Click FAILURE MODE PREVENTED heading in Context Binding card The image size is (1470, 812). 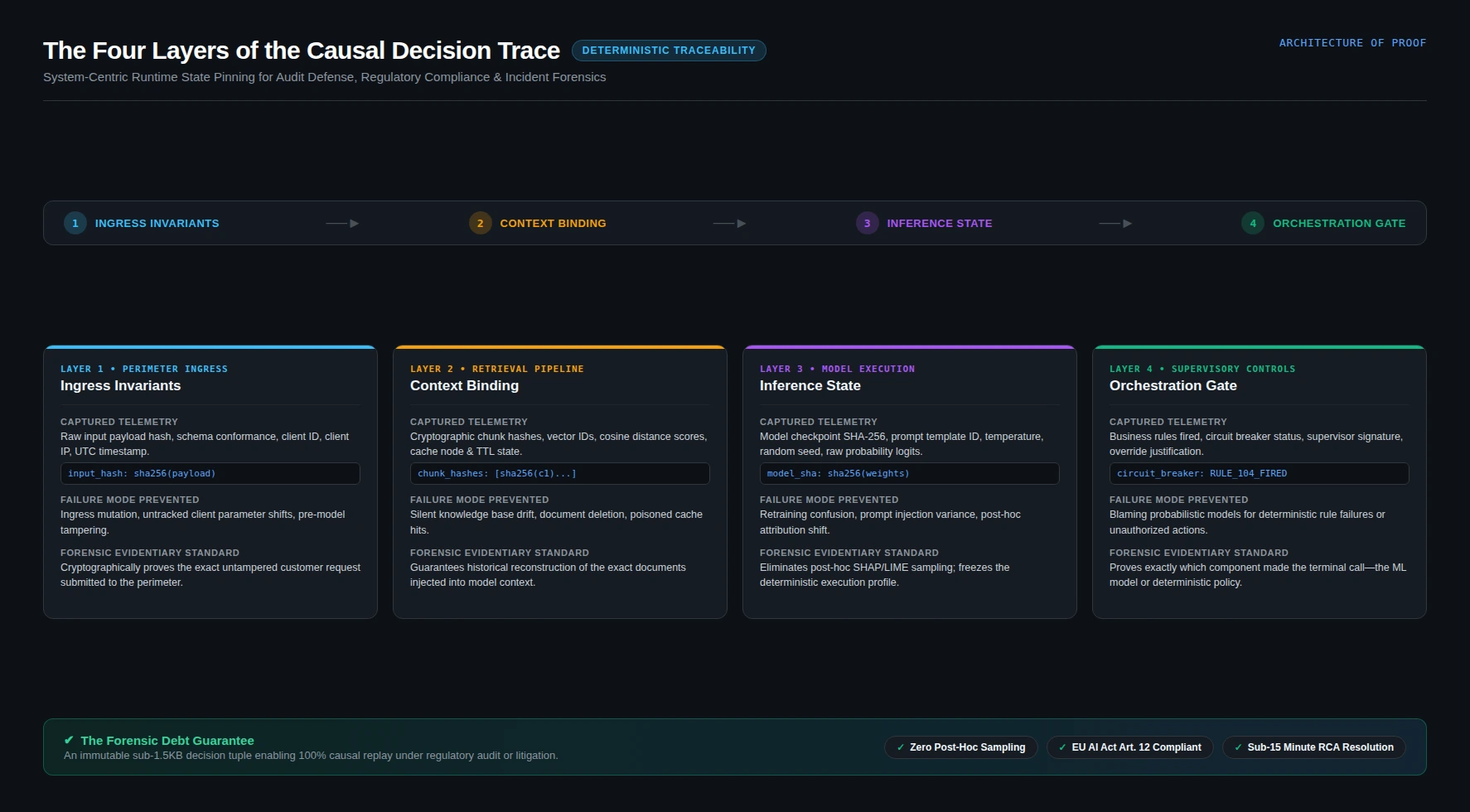(x=480, y=500)
